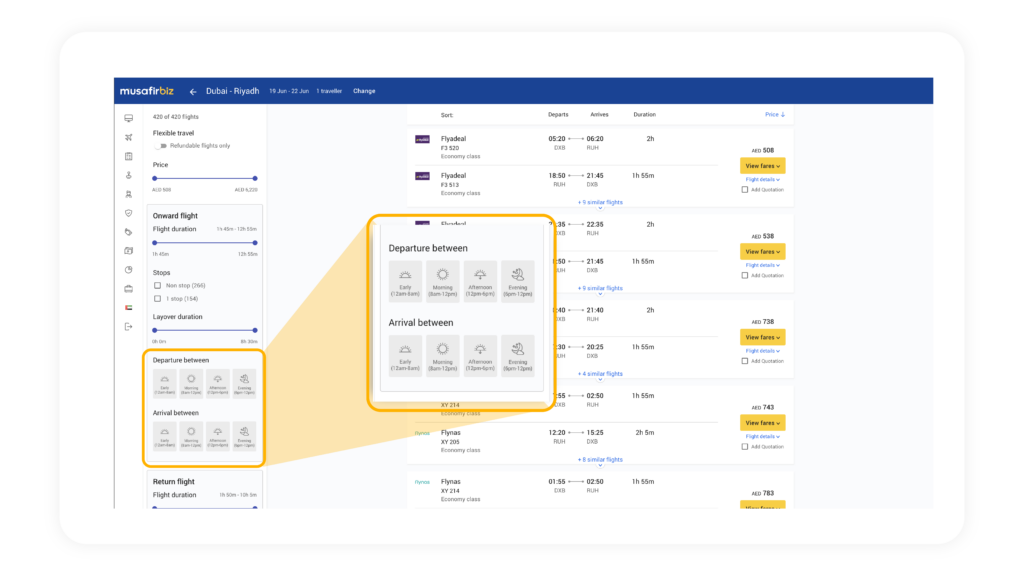
Task: Select Early arrival time in left filter panel
Action: [x=165, y=436]
